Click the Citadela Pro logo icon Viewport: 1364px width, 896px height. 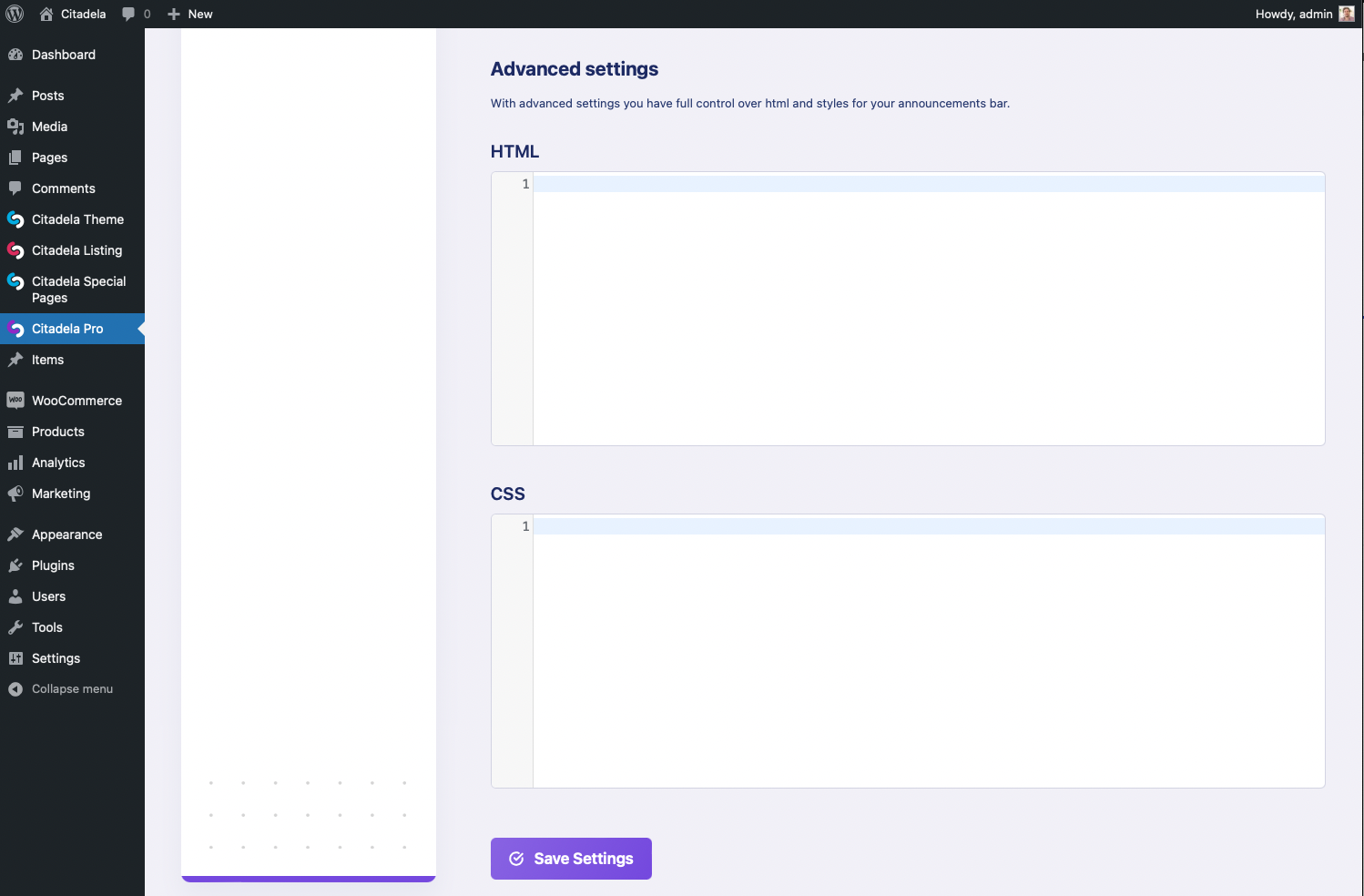click(15, 329)
